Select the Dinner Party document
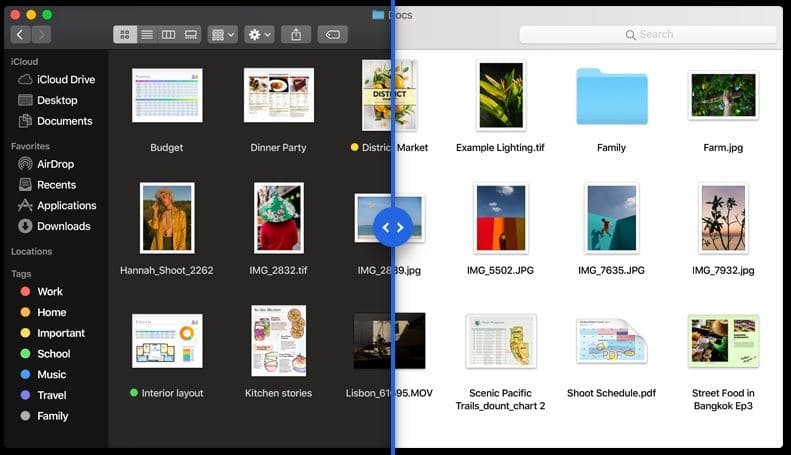Viewport: 791px width, 455px height. click(278, 95)
